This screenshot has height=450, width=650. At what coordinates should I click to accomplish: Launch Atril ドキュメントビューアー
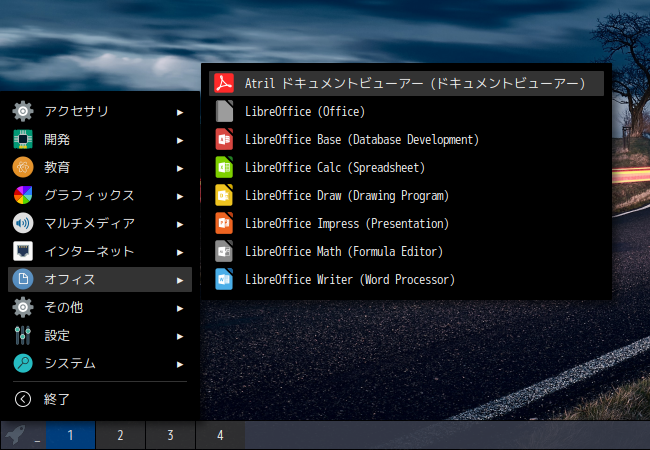(406, 84)
